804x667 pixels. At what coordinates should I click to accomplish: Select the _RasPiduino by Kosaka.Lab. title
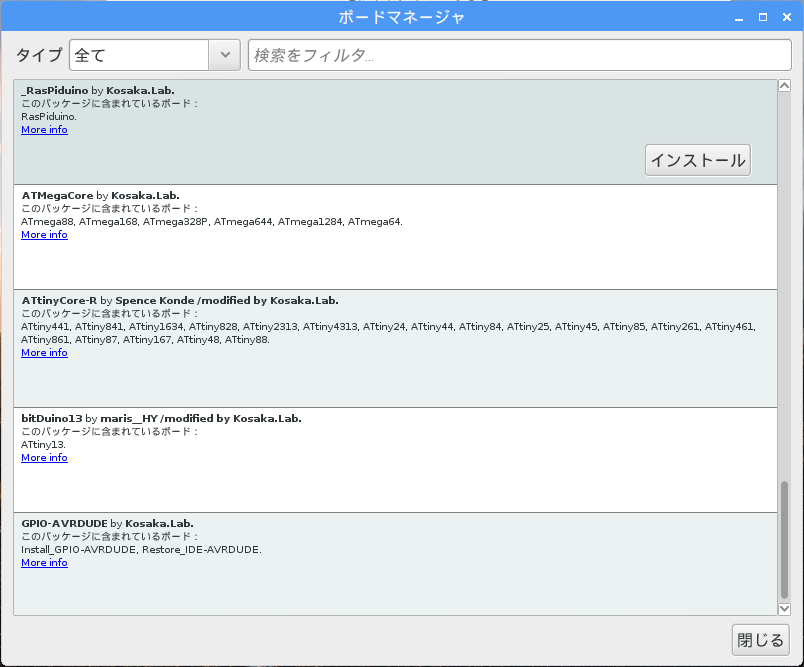98,91
